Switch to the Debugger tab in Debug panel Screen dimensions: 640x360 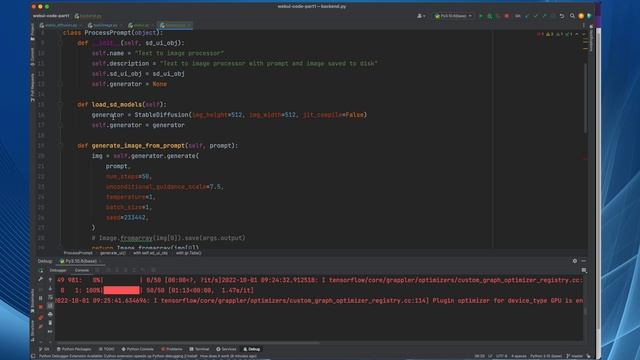coord(58,270)
